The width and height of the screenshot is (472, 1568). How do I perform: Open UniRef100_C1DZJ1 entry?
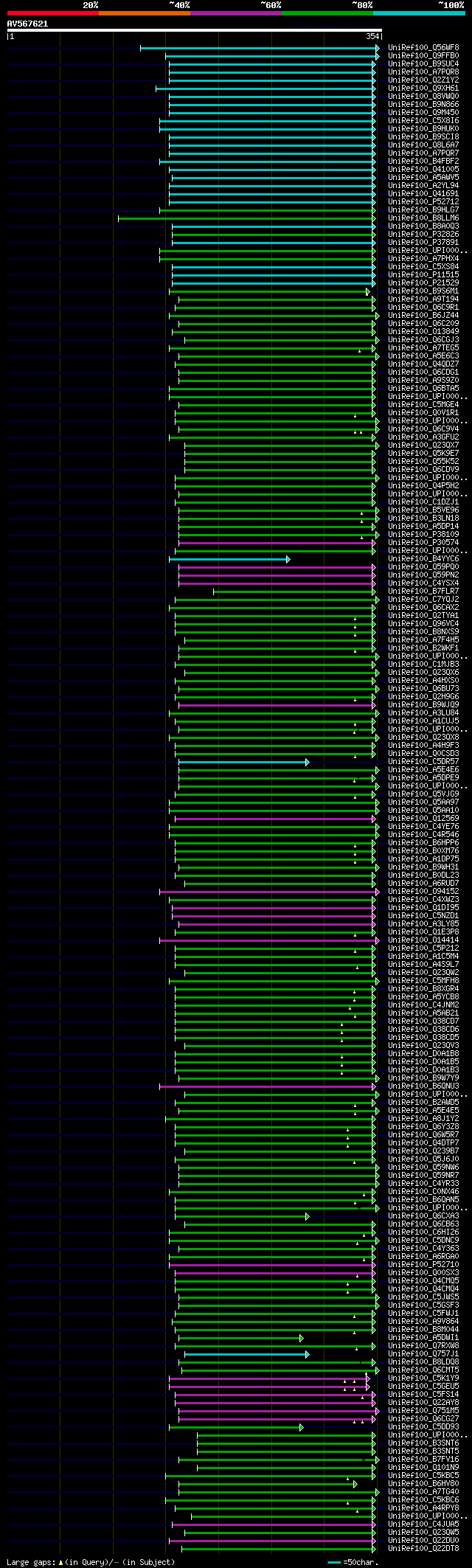point(423,502)
